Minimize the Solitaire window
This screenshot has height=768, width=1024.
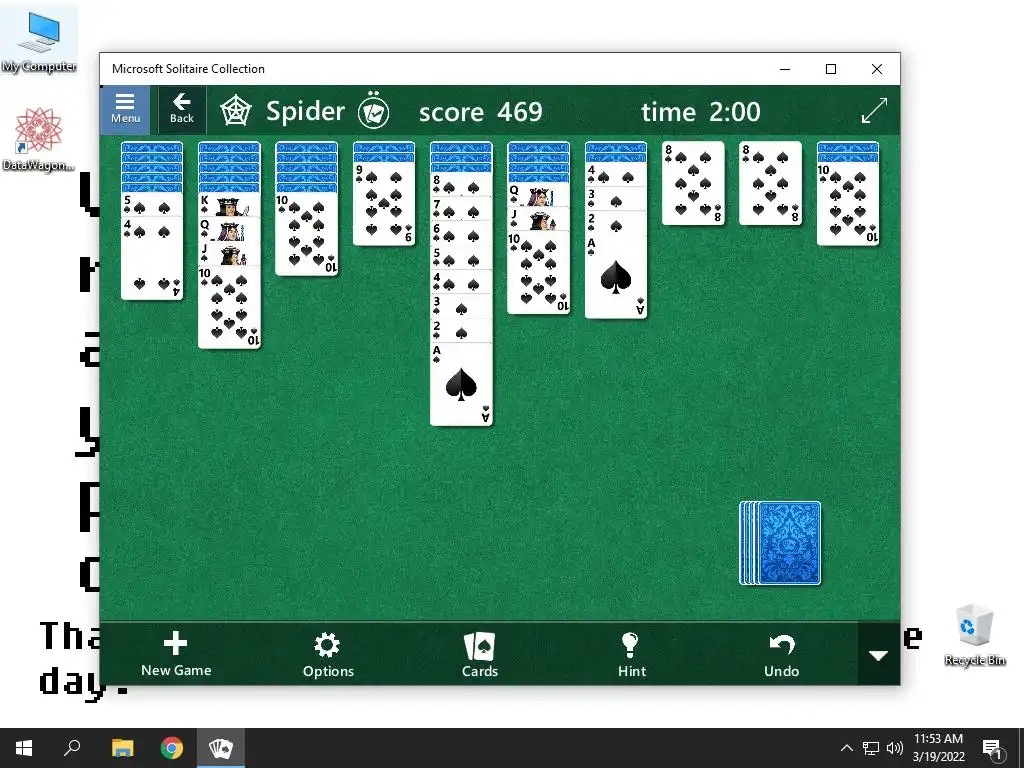pos(785,69)
